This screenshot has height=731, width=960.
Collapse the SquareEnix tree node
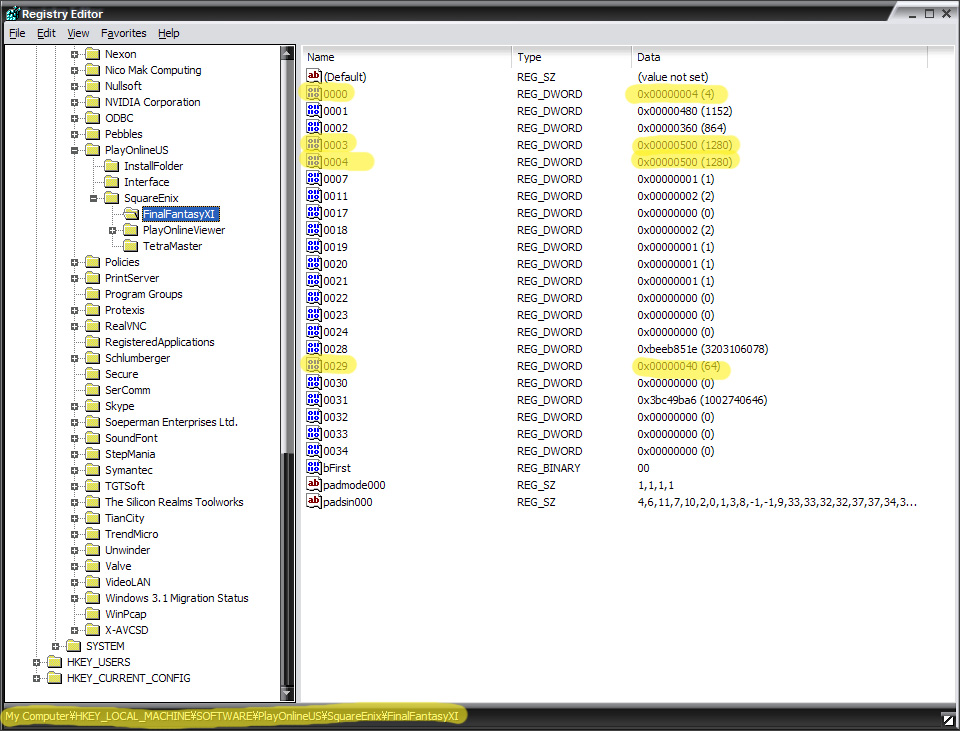[x=94, y=198]
